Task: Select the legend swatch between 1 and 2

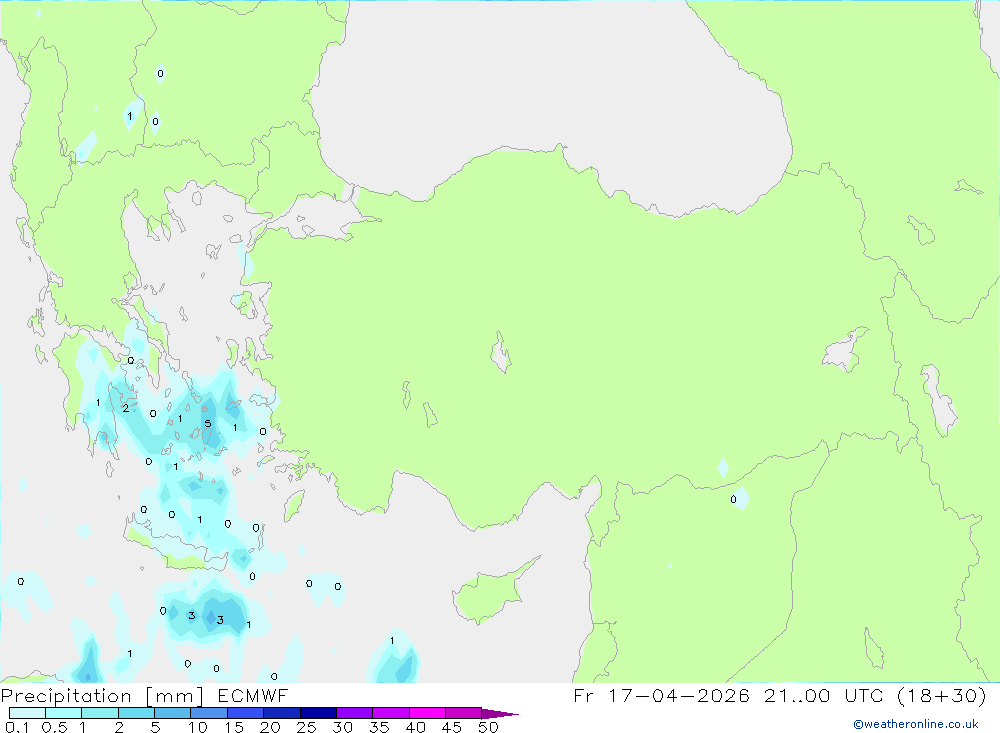Action: (99, 713)
